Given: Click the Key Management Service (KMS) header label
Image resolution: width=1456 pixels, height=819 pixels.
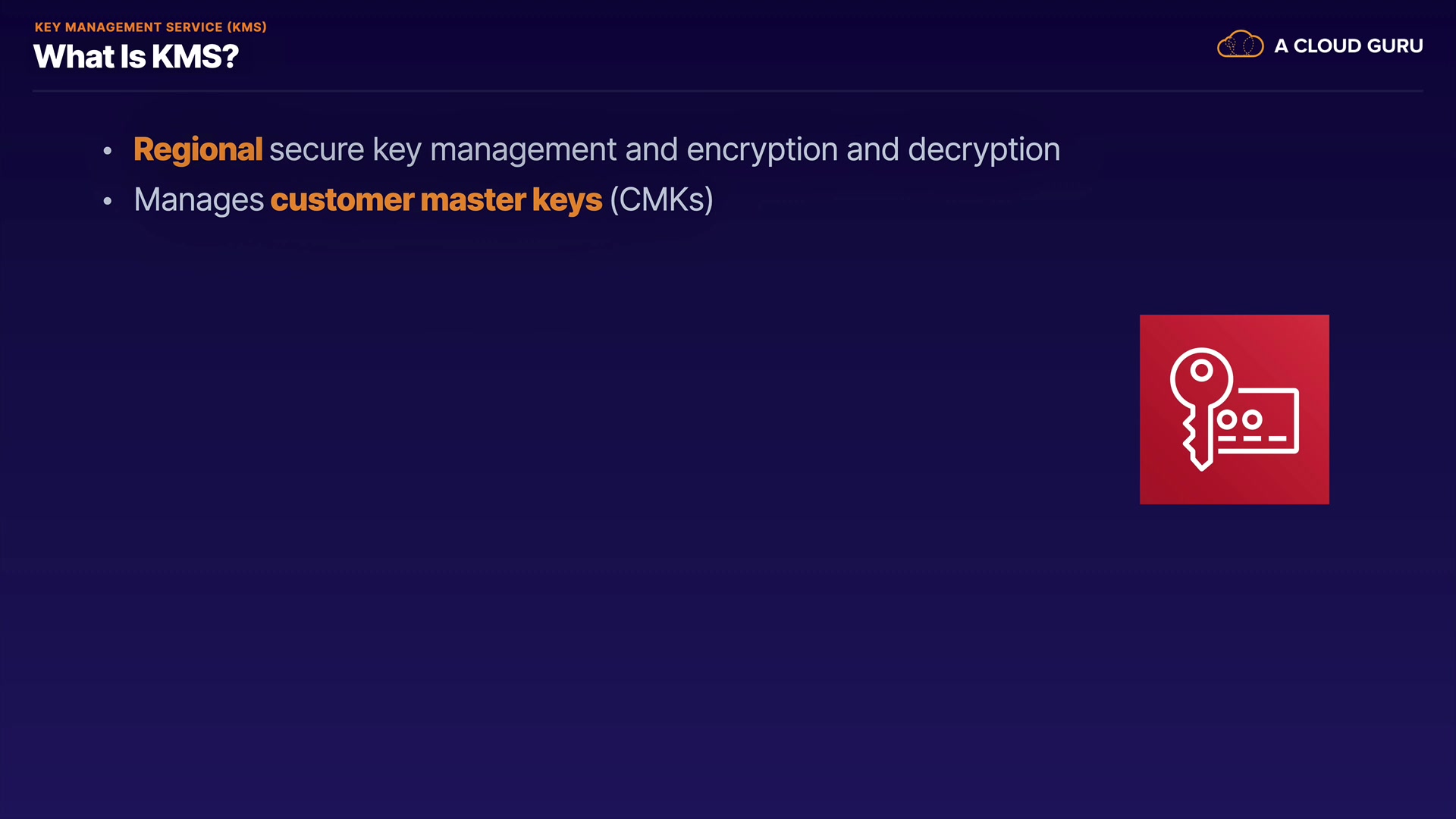Looking at the screenshot, I should click(x=150, y=27).
